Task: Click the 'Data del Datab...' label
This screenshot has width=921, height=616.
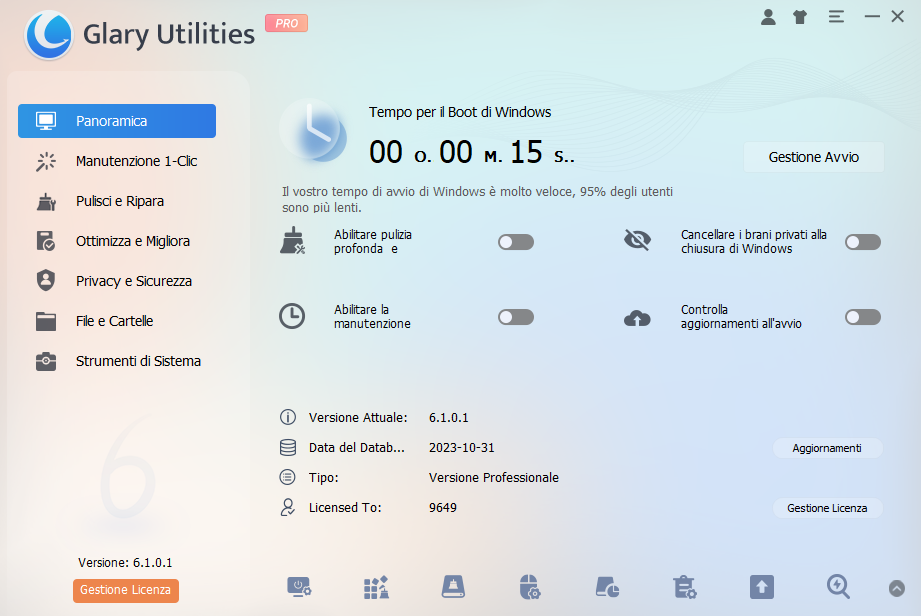Action: click(357, 447)
